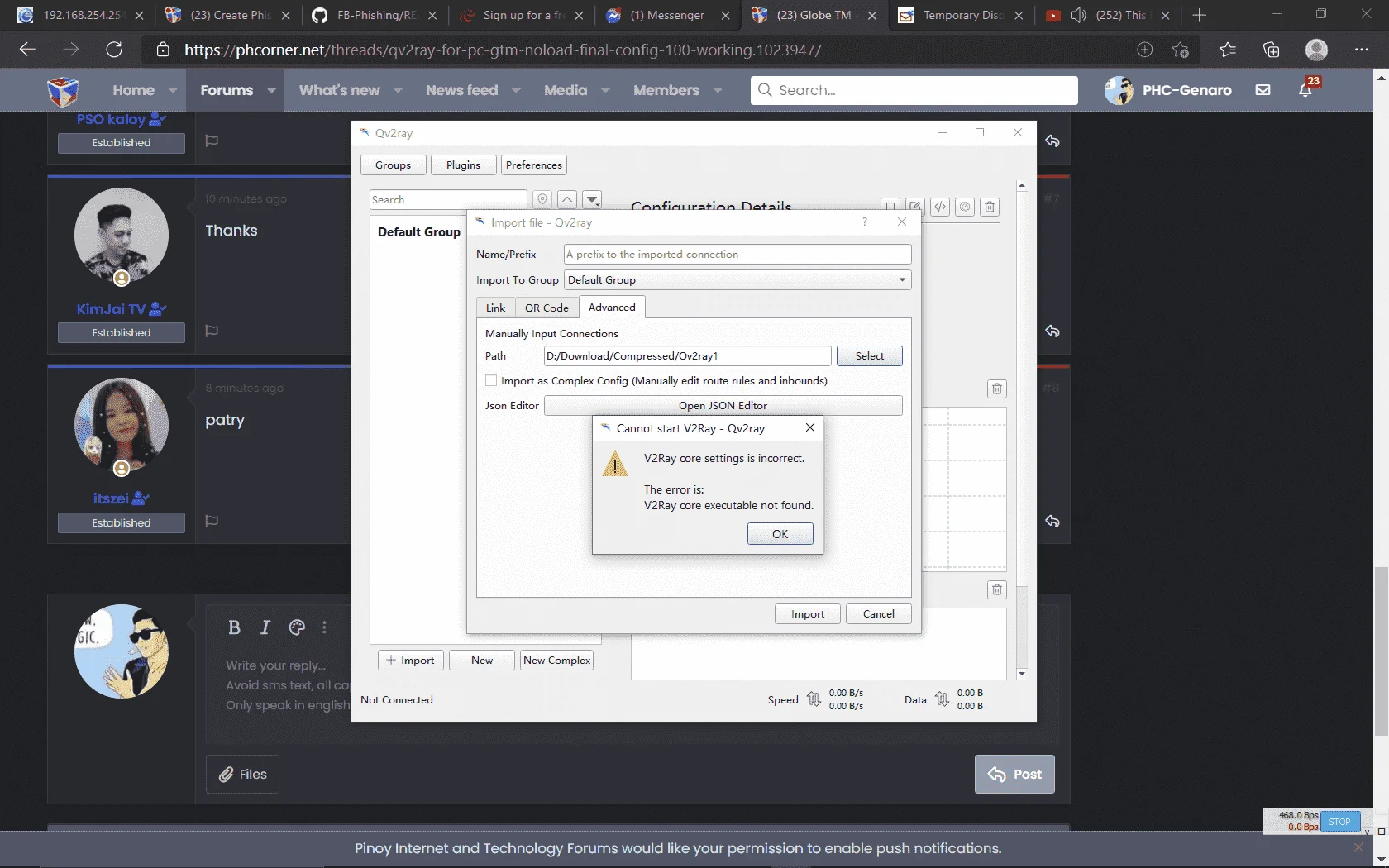Expand the Forums nav dropdown arrow

pos(271,90)
